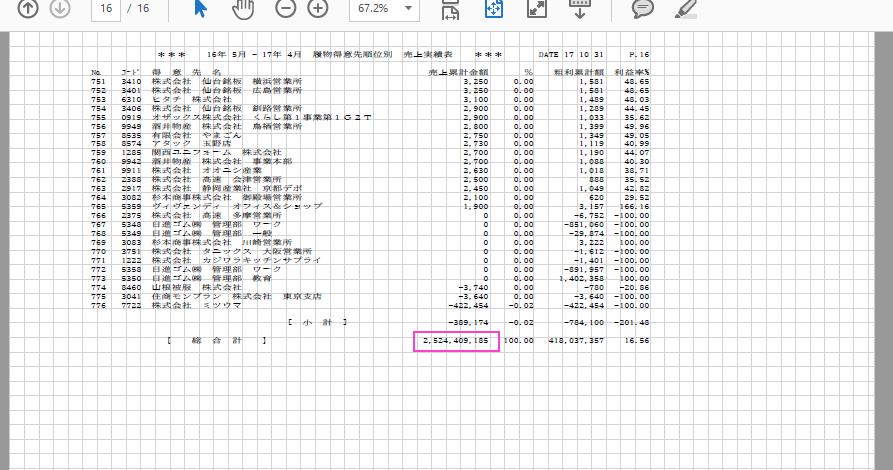Click the read mode keyboard-arrow icon
This screenshot has width=893, height=470.
tap(580, 8)
